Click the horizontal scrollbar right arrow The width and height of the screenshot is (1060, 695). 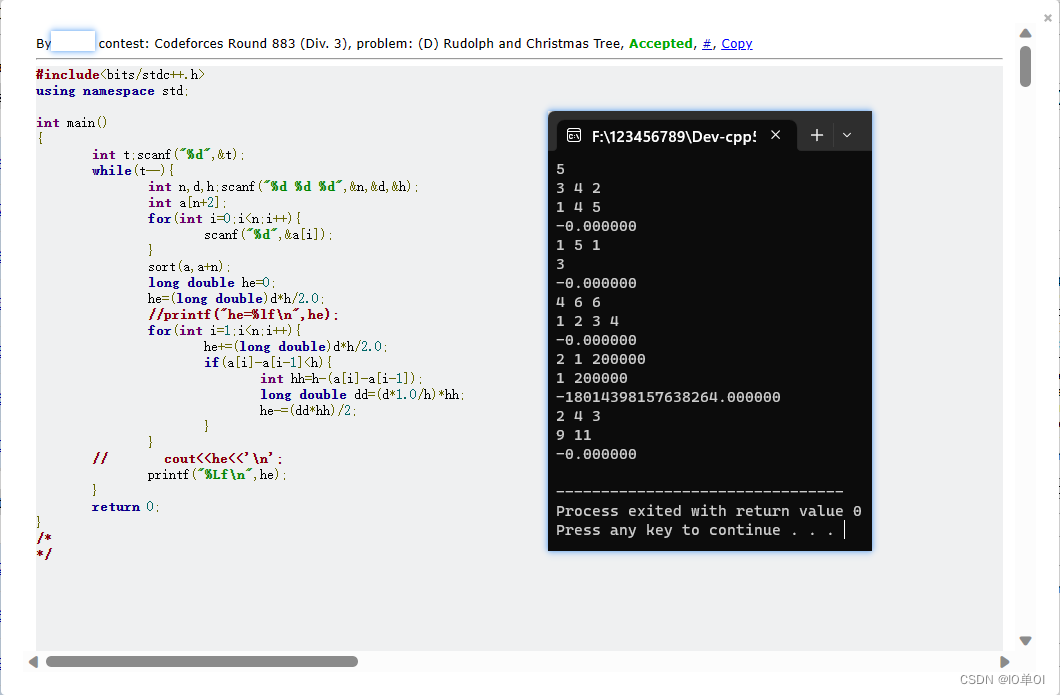coord(1005,661)
